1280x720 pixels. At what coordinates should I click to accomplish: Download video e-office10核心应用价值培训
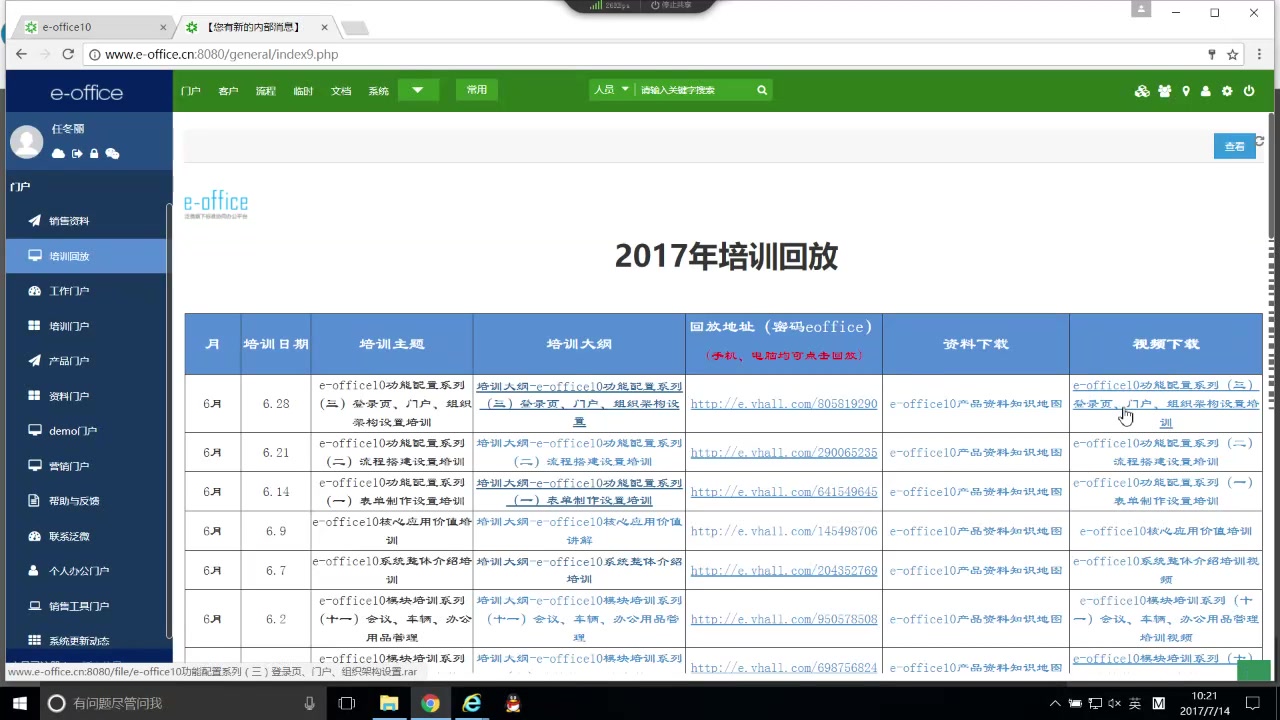coord(1166,531)
